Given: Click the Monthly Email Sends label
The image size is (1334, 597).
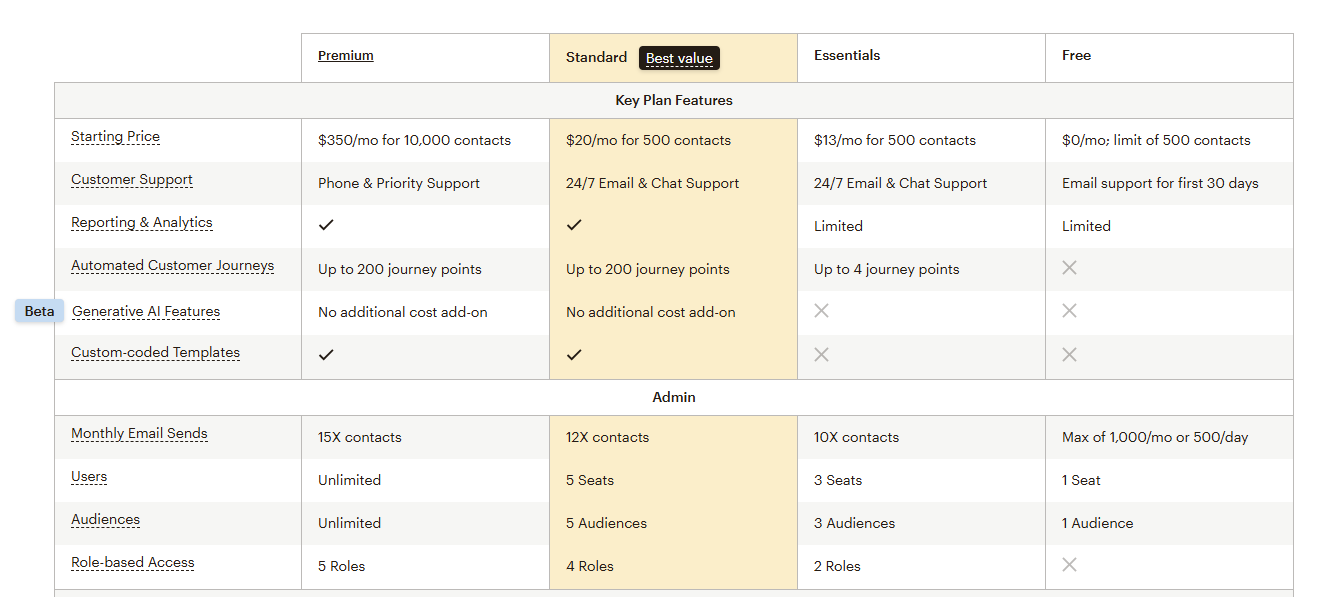Looking at the screenshot, I should 139,434.
